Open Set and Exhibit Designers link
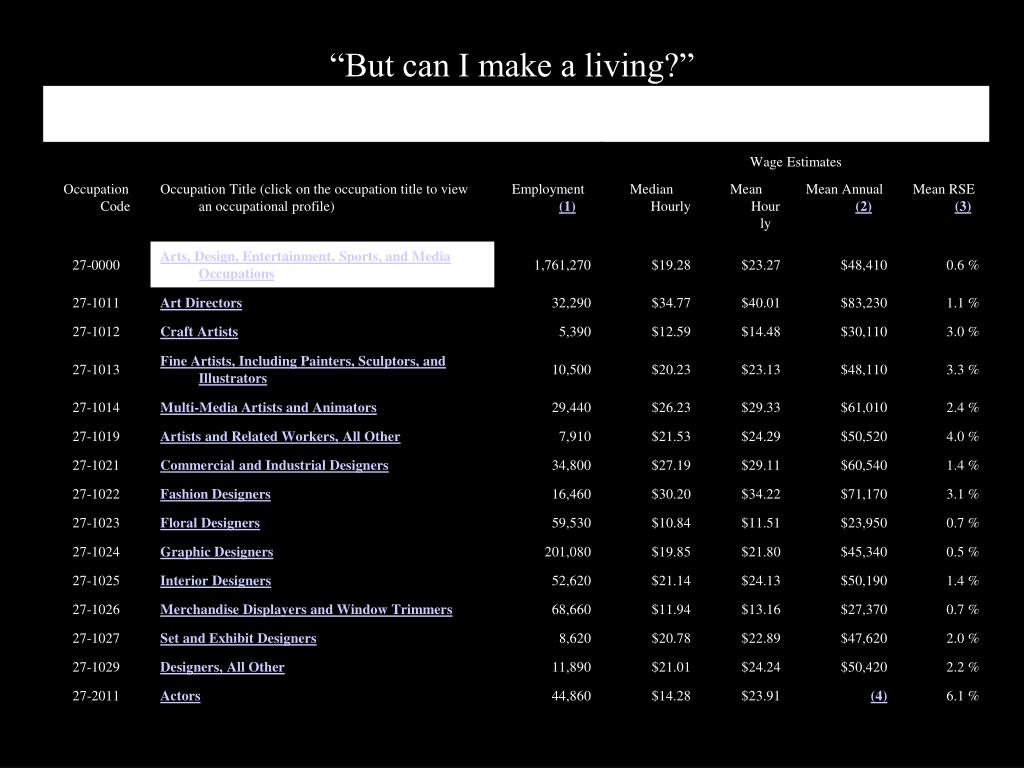Image resolution: width=1024 pixels, height=768 pixels. pyautogui.click(x=238, y=638)
